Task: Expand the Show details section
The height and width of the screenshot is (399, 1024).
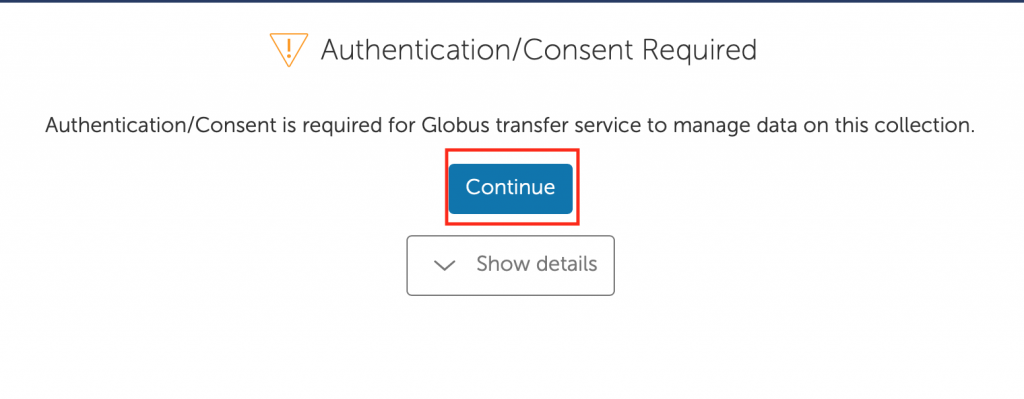Action: (x=511, y=265)
